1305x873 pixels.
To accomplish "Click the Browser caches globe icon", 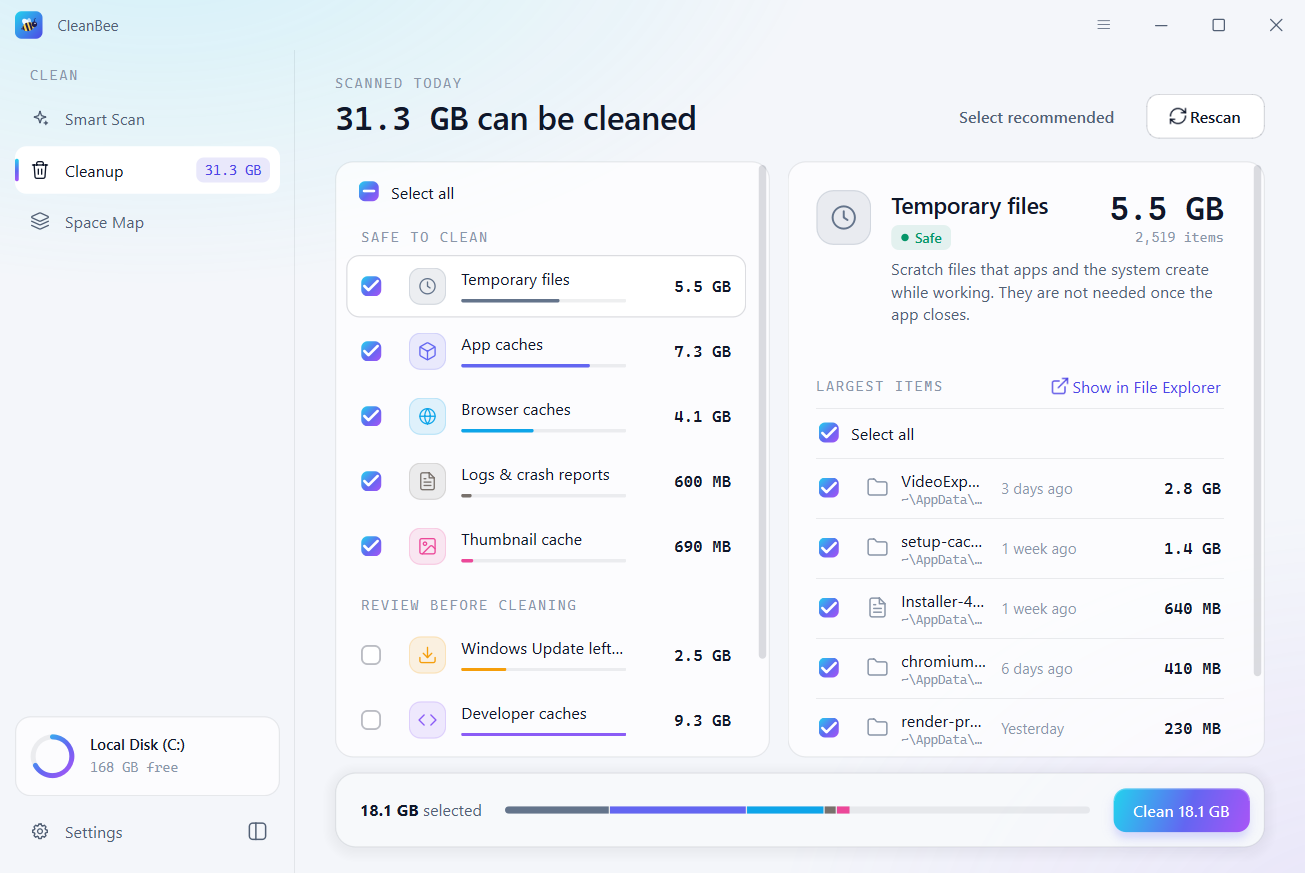I will pyautogui.click(x=427, y=416).
